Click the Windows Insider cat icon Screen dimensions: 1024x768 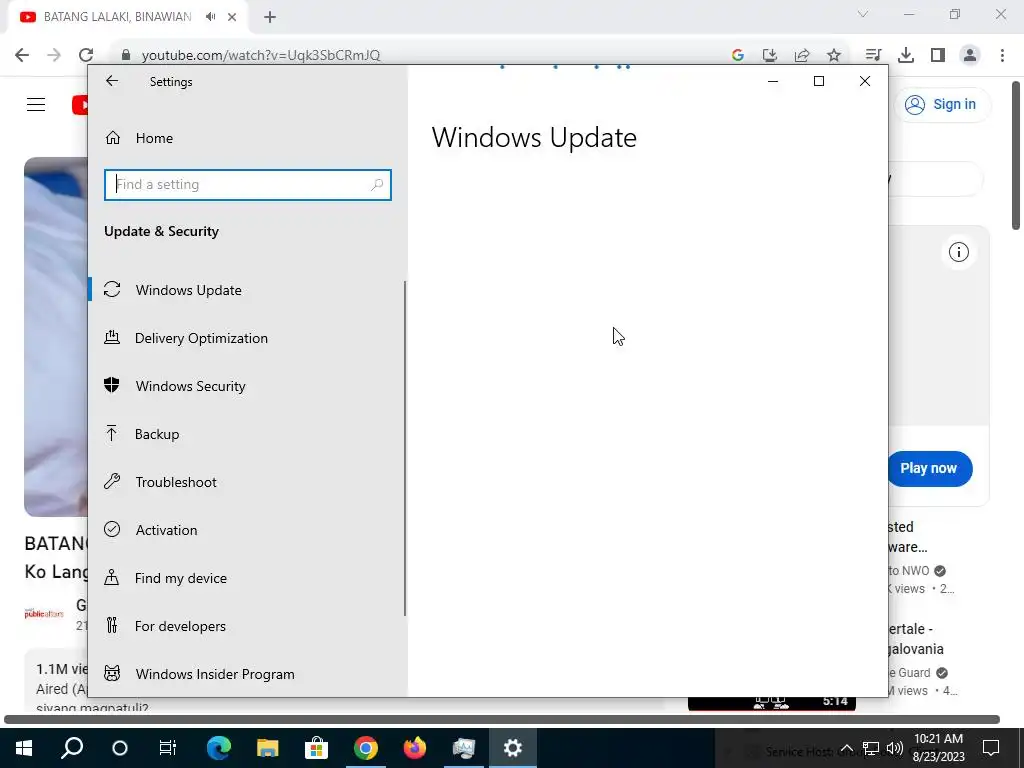tap(112, 673)
